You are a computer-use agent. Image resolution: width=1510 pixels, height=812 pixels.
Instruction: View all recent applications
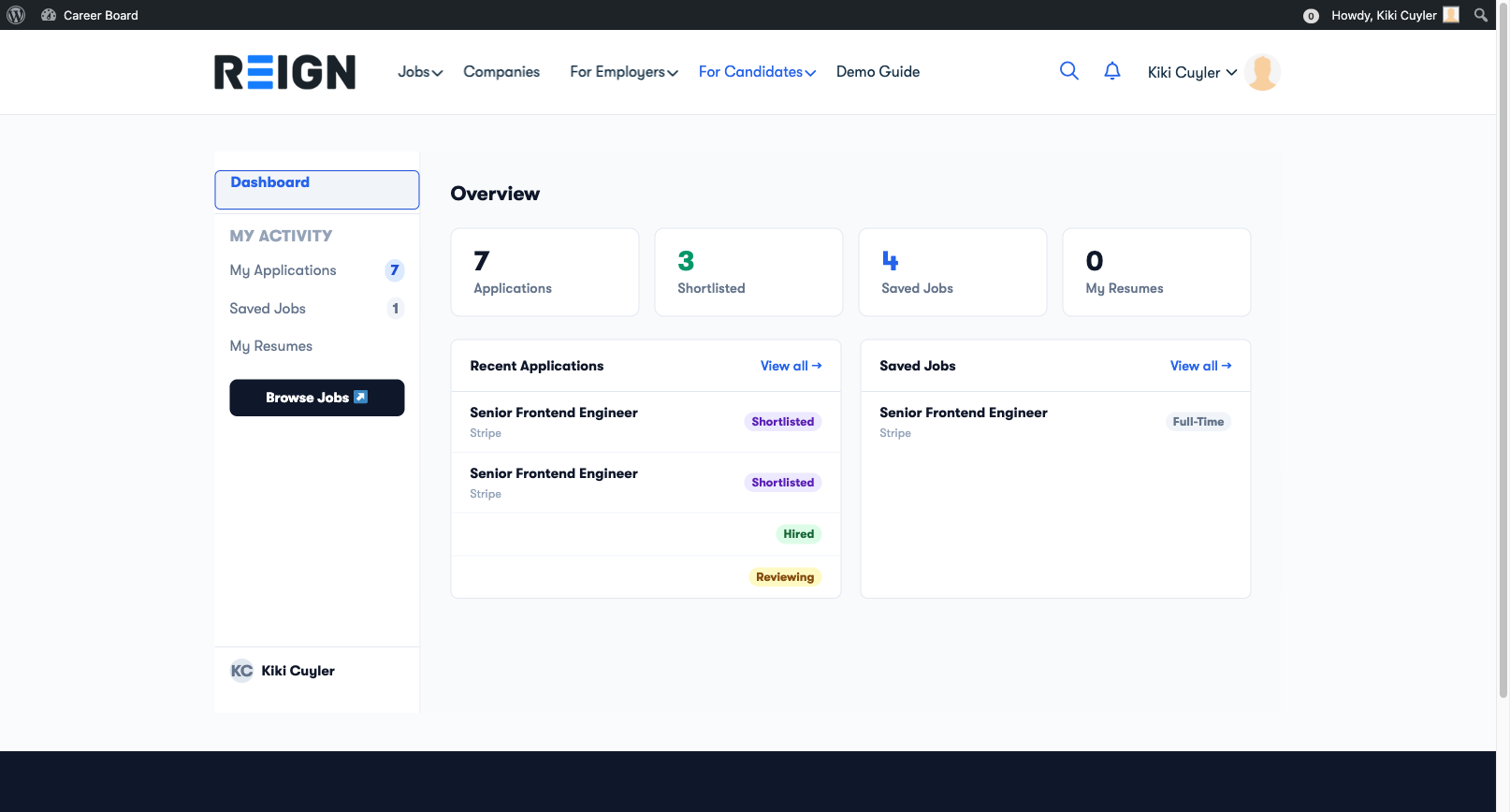[x=791, y=366]
